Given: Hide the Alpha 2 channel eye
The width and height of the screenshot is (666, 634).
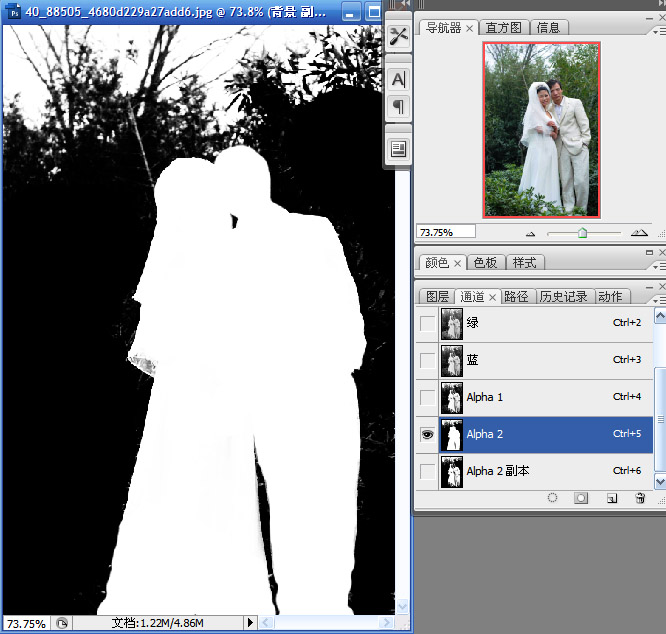Looking at the screenshot, I should pyautogui.click(x=427, y=434).
